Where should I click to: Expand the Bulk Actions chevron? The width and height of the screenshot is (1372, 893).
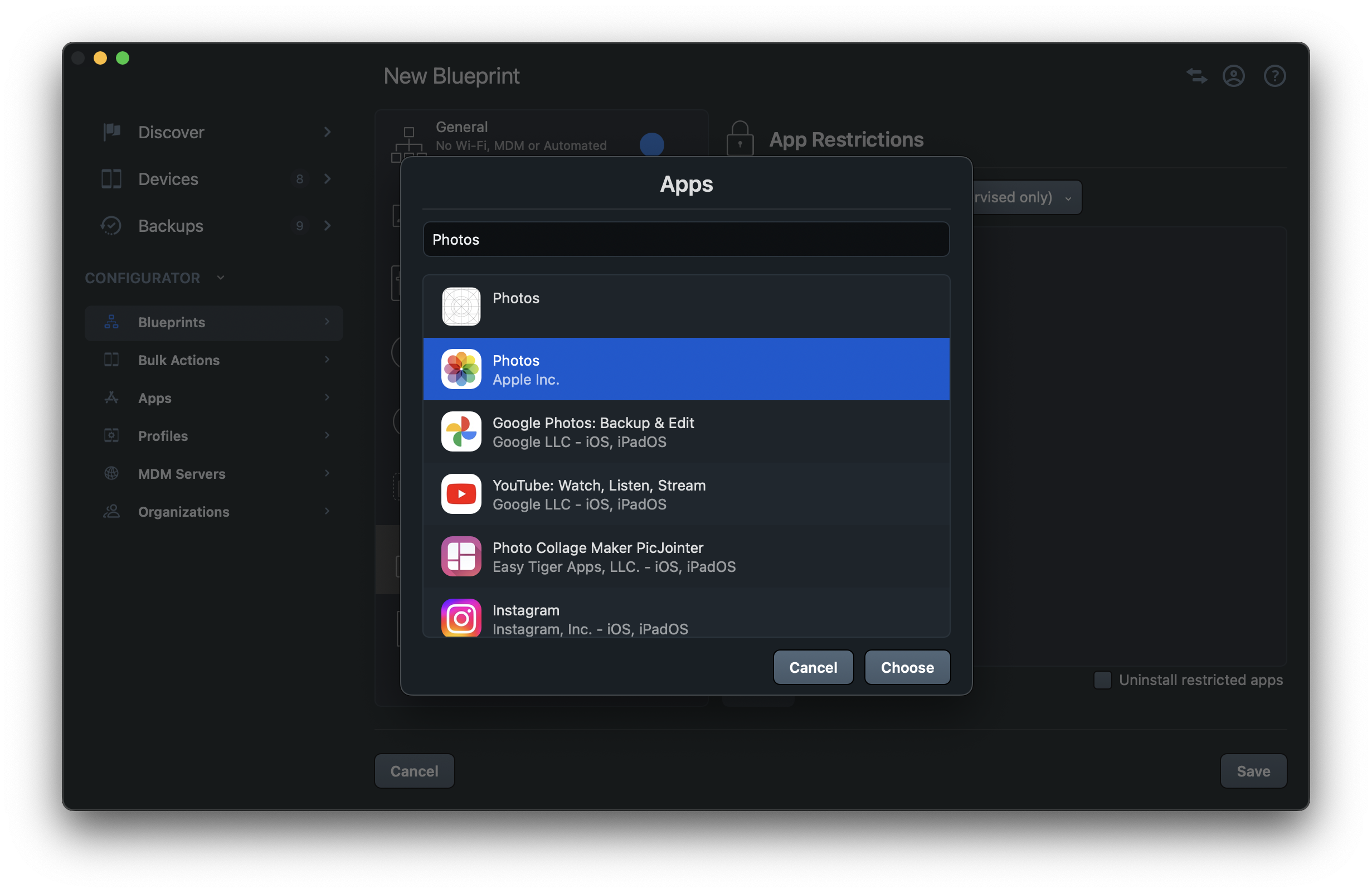pos(328,360)
